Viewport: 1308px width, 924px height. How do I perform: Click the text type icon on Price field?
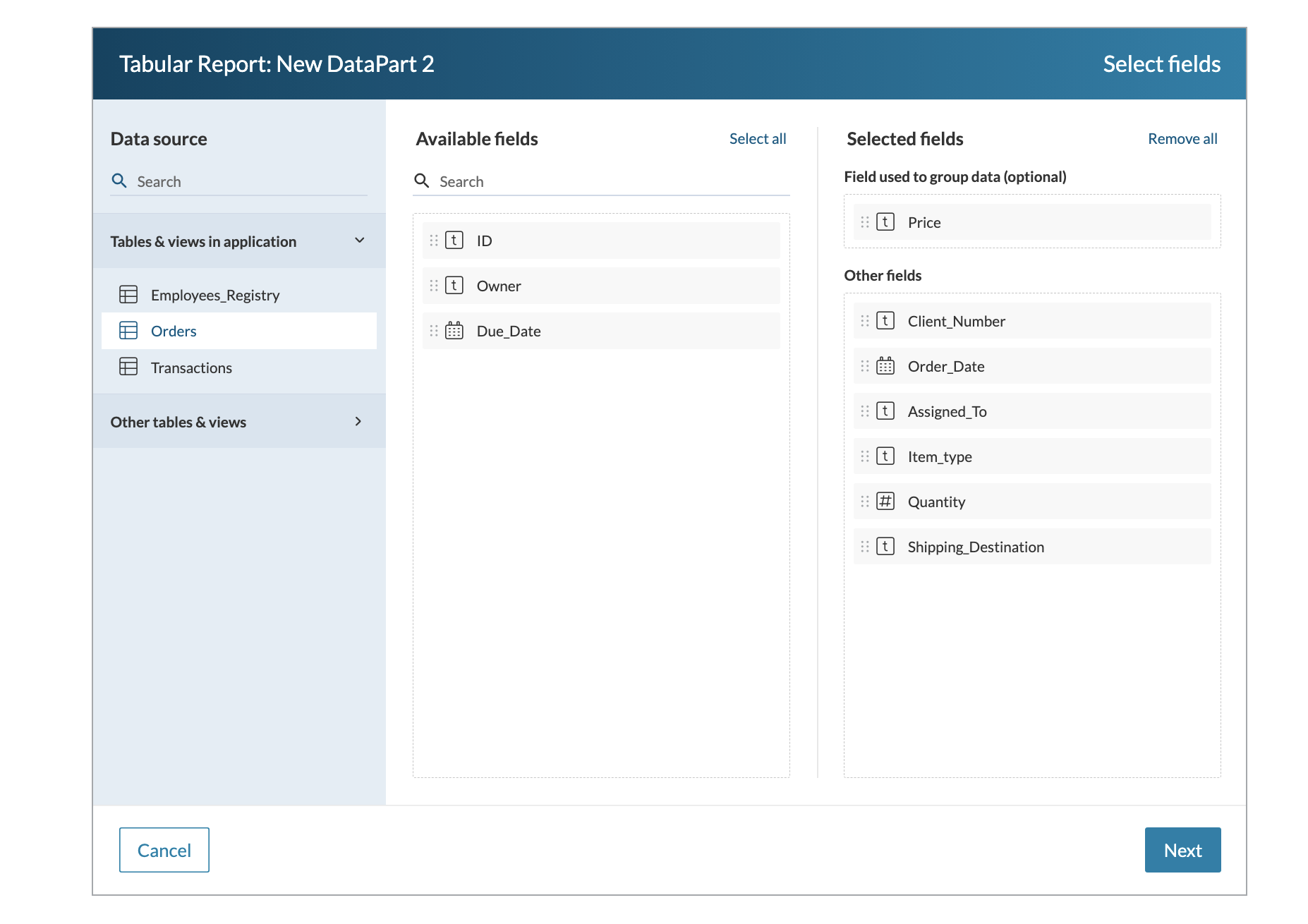click(x=885, y=221)
